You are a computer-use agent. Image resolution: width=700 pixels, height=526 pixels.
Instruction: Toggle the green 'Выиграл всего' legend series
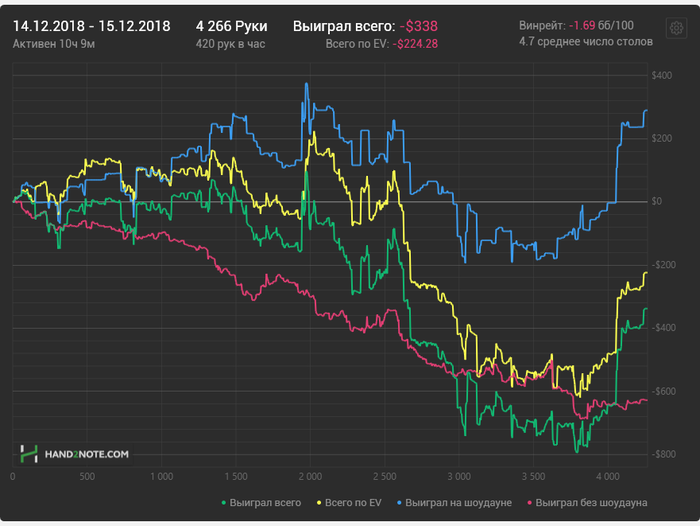point(262,503)
